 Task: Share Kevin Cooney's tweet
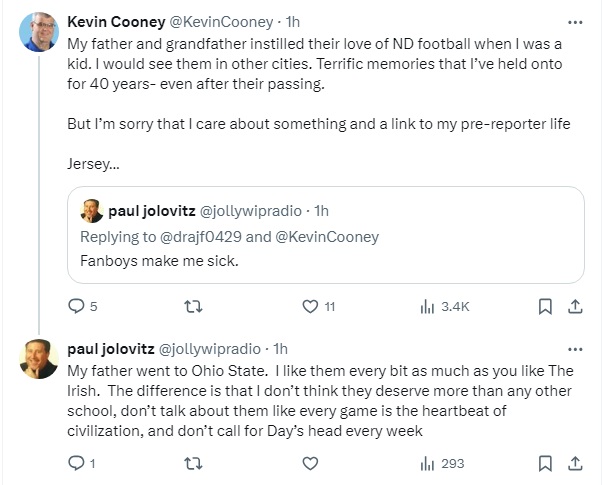click(576, 306)
